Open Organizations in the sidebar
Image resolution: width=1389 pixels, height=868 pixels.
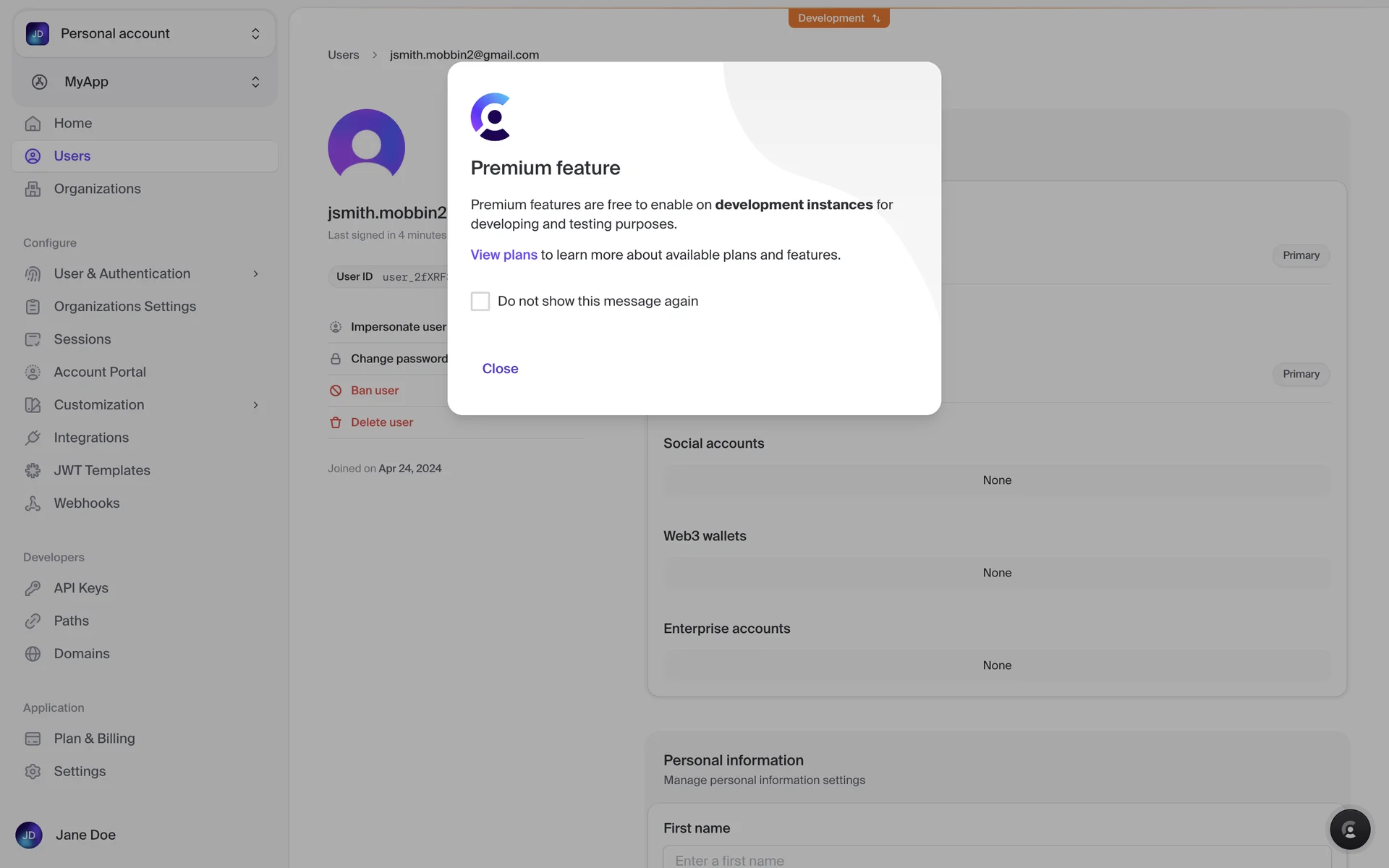97,189
